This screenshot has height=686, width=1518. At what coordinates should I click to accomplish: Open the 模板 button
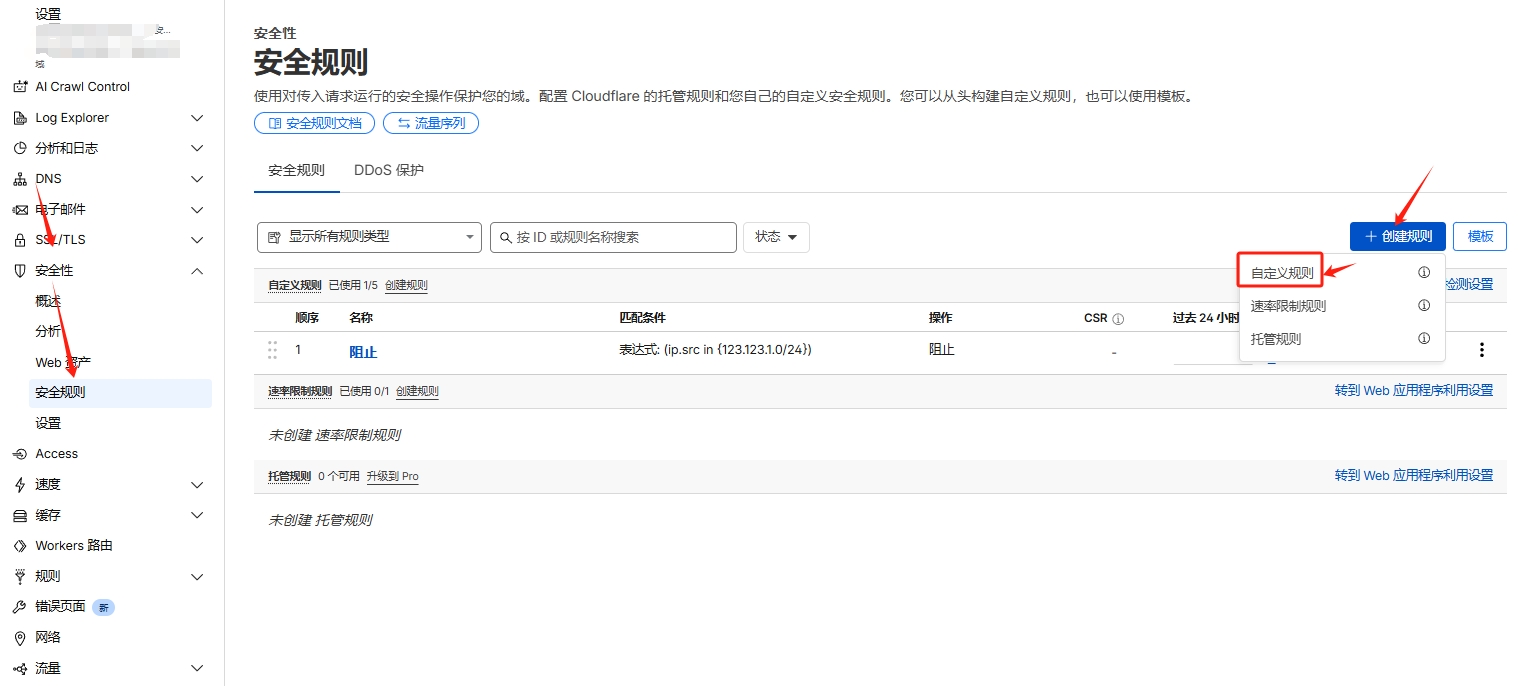pos(1479,236)
